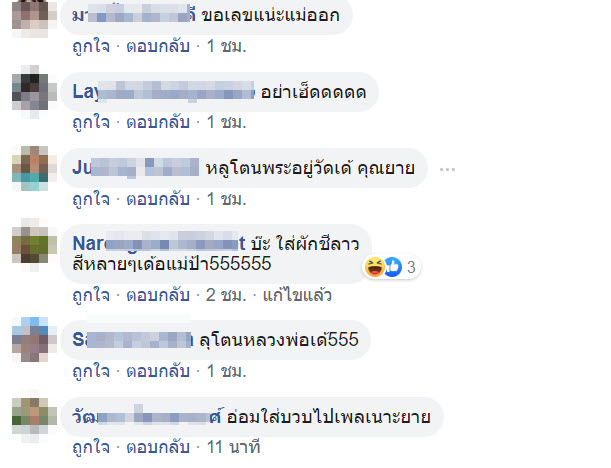The height and width of the screenshot is (468, 611).
Task: Reply to the อ่อมใส่บวบ comment via ตอบกลับ
Action: point(158,447)
